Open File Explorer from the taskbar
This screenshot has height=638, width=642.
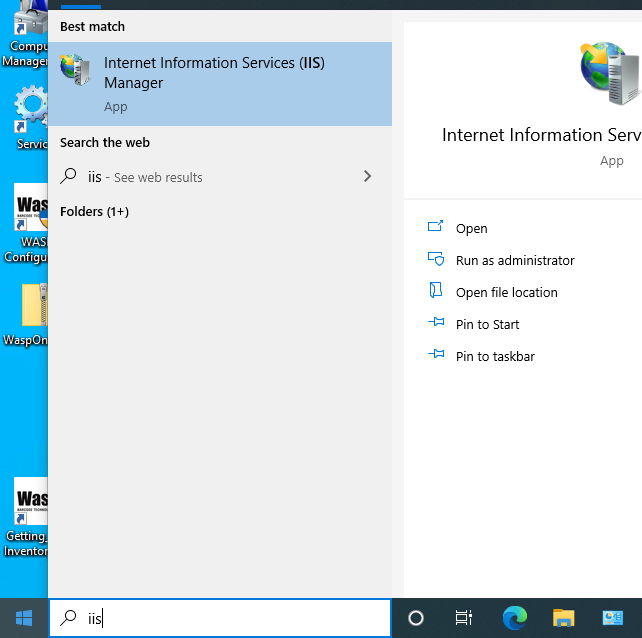[x=563, y=618]
